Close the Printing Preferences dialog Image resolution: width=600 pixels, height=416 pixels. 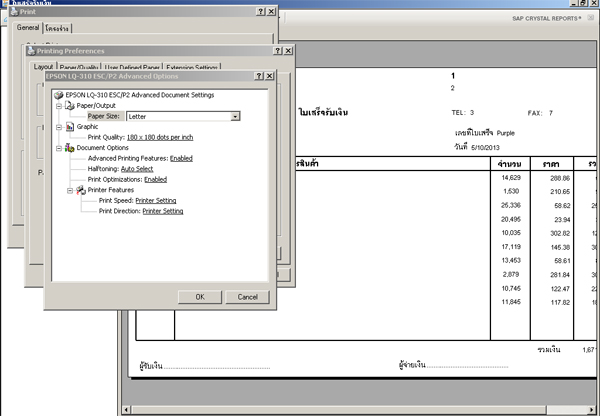click(289, 51)
